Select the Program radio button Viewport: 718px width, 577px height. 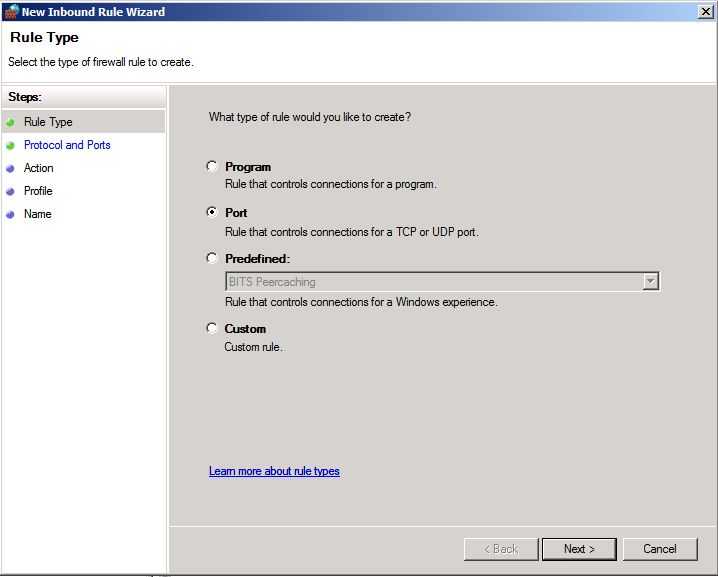211,167
